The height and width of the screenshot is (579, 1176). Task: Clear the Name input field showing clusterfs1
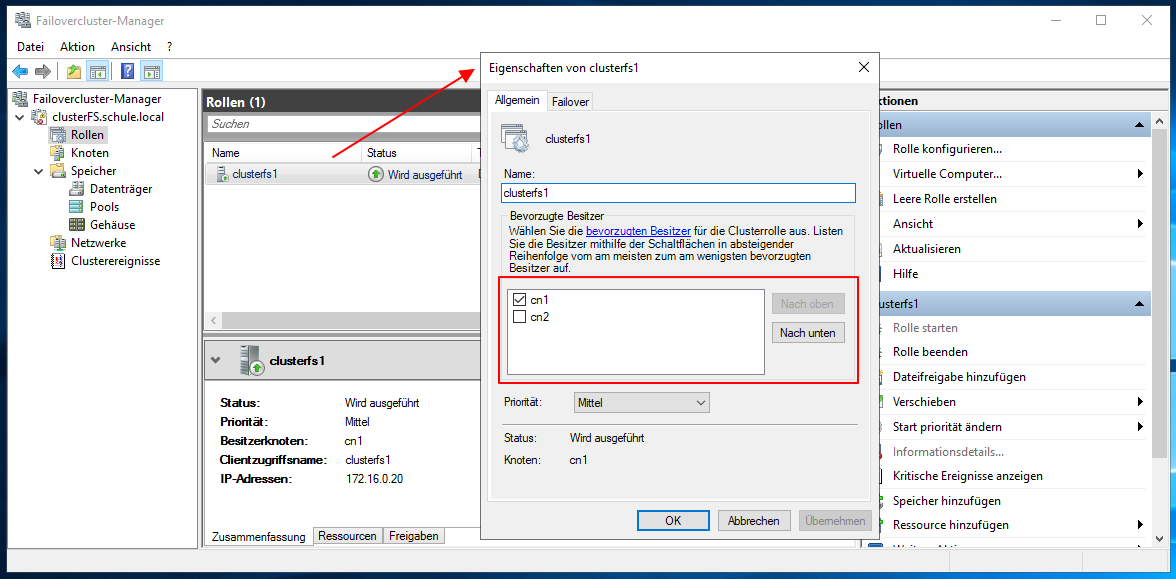[x=678, y=192]
